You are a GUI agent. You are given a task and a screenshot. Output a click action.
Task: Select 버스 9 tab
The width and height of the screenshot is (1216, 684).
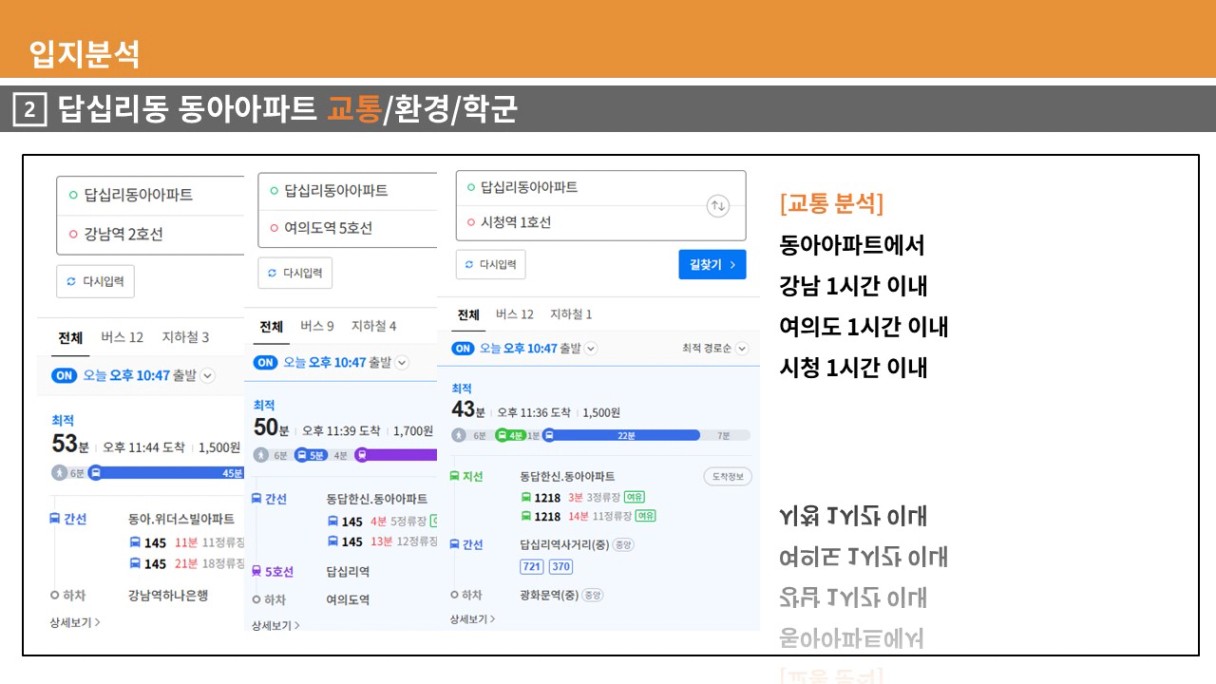point(317,326)
